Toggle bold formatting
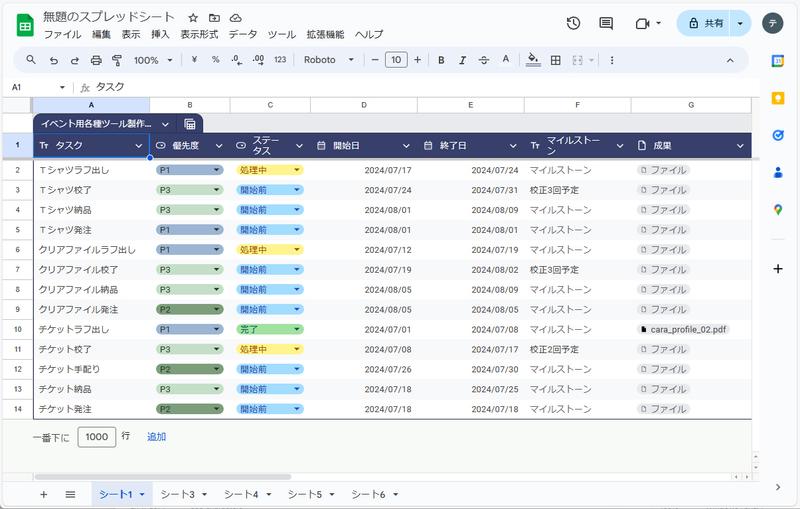Screen dimensions: 800x509 pyautogui.click(x=441, y=60)
